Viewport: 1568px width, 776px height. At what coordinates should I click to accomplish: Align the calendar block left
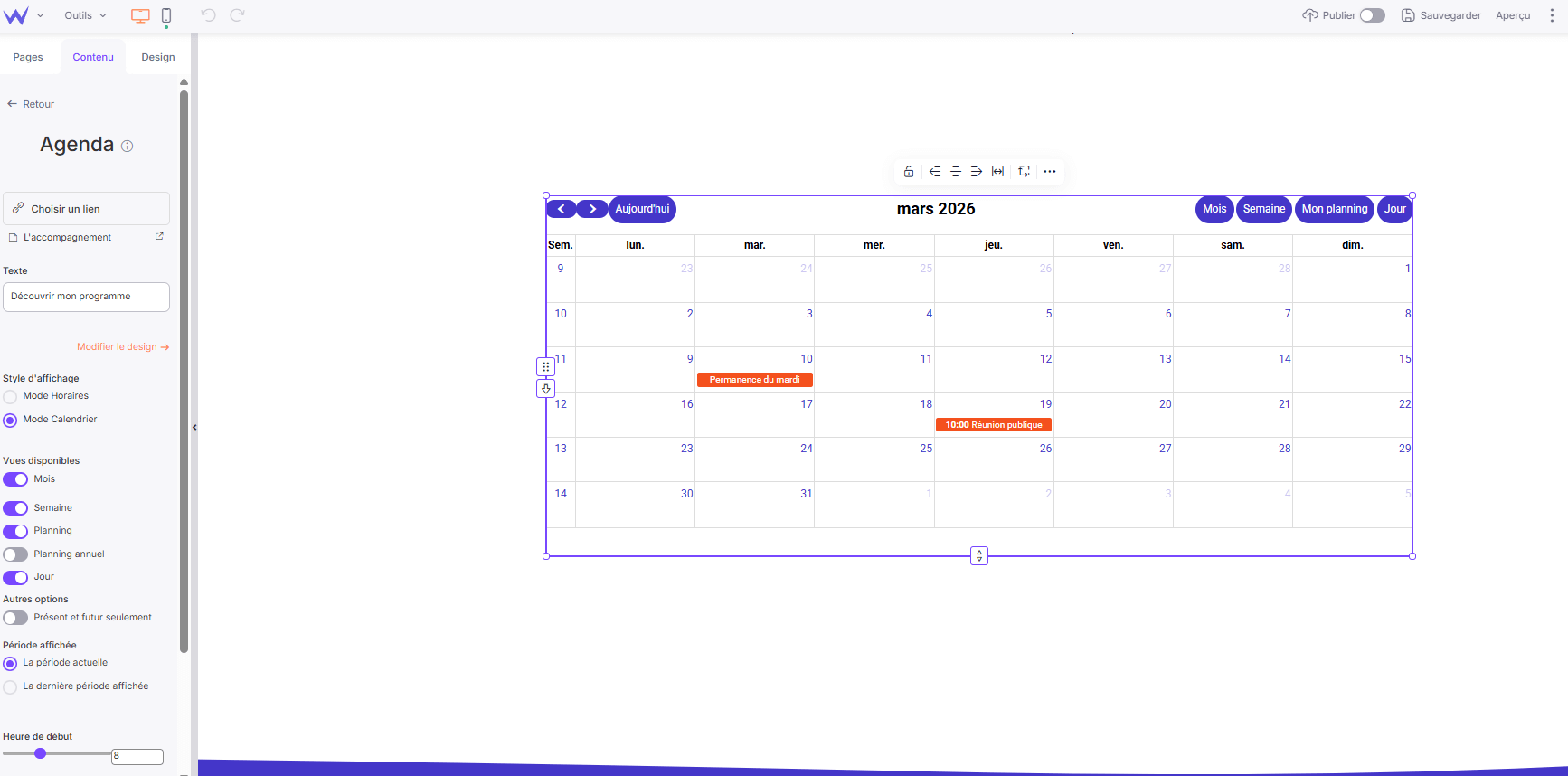pyautogui.click(x=935, y=171)
